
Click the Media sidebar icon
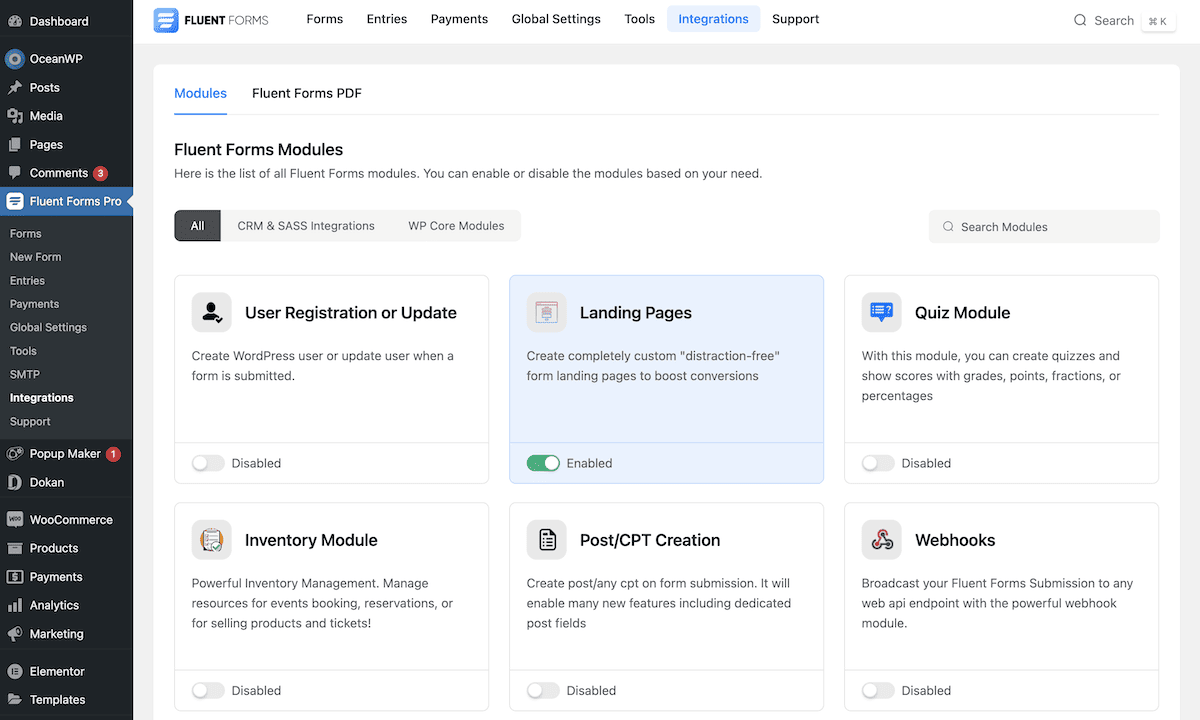point(14,116)
